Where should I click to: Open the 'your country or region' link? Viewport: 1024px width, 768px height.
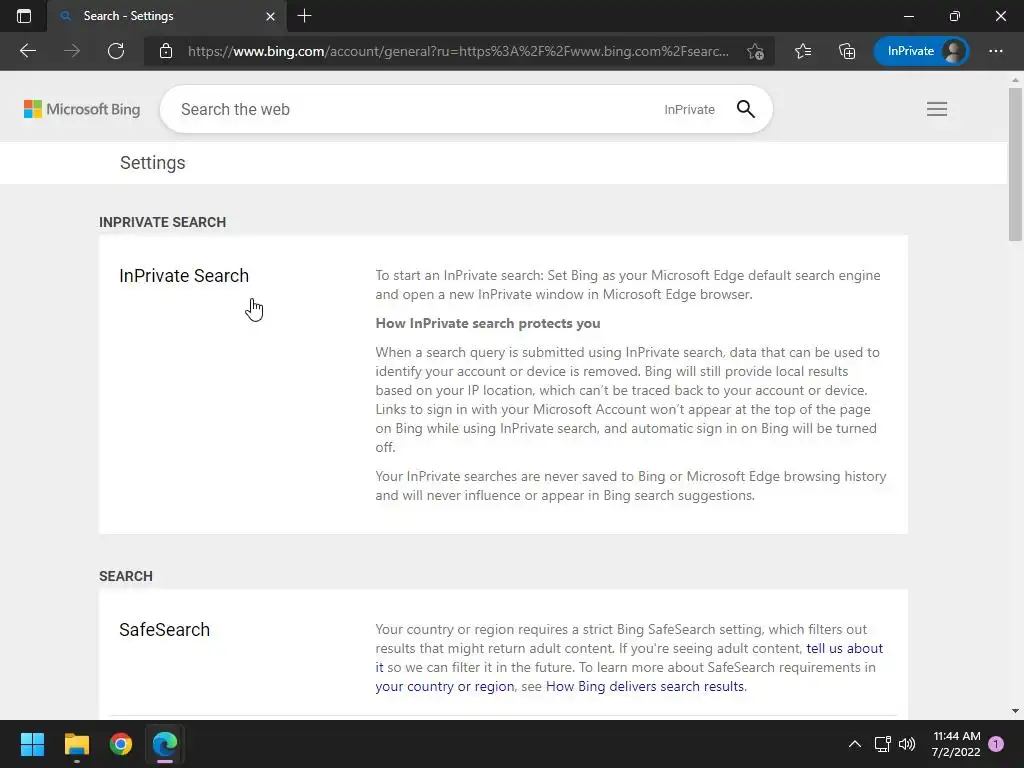click(x=444, y=686)
